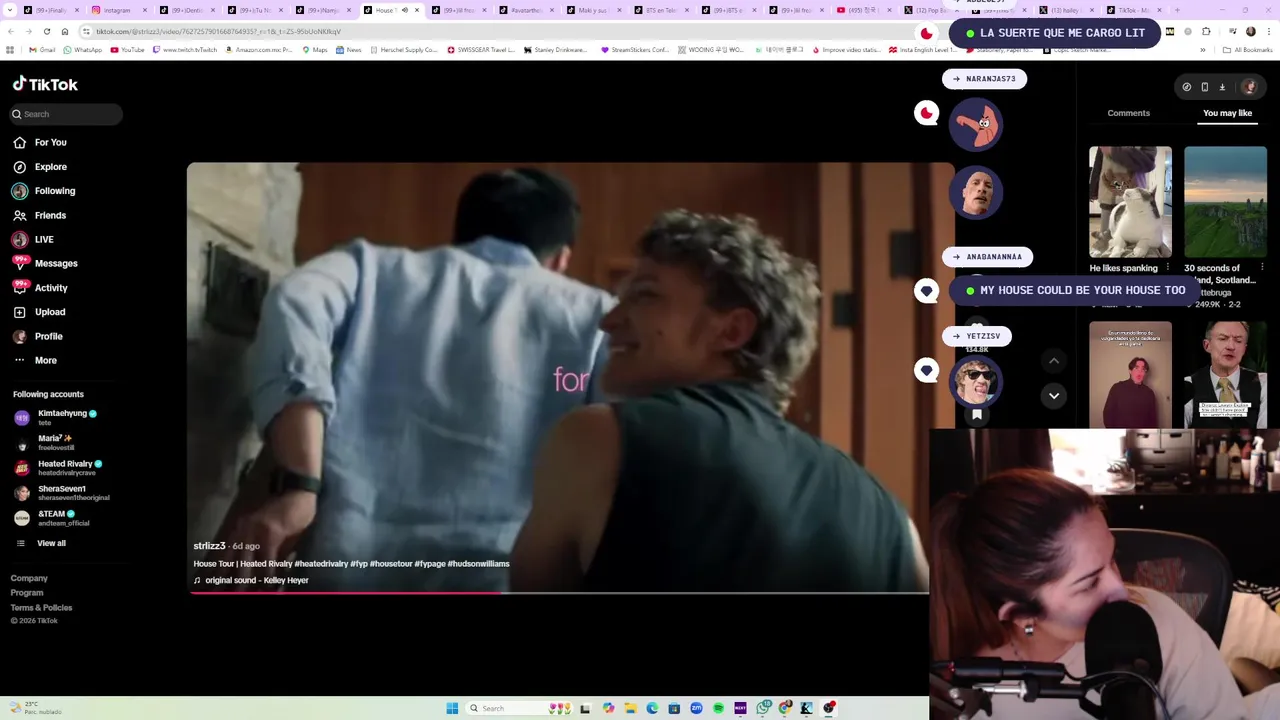Expand Terms & Policies footer section
The image size is (1280, 720).
[x=41, y=607]
